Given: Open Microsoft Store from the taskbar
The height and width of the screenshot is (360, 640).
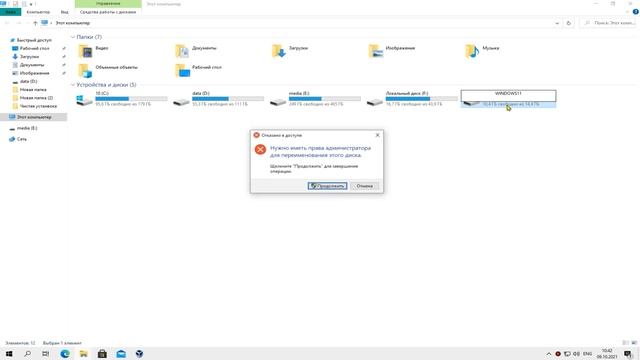Looking at the screenshot, I should tap(102, 353).
